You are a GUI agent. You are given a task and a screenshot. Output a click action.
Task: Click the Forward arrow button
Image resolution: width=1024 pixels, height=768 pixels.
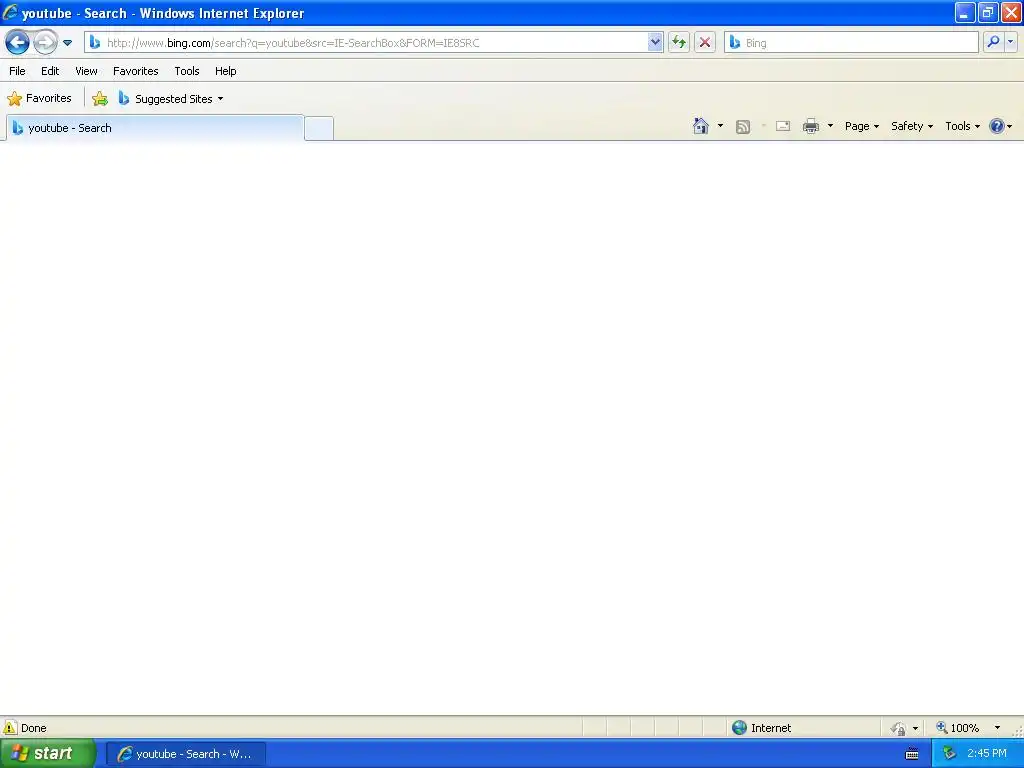(x=45, y=43)
